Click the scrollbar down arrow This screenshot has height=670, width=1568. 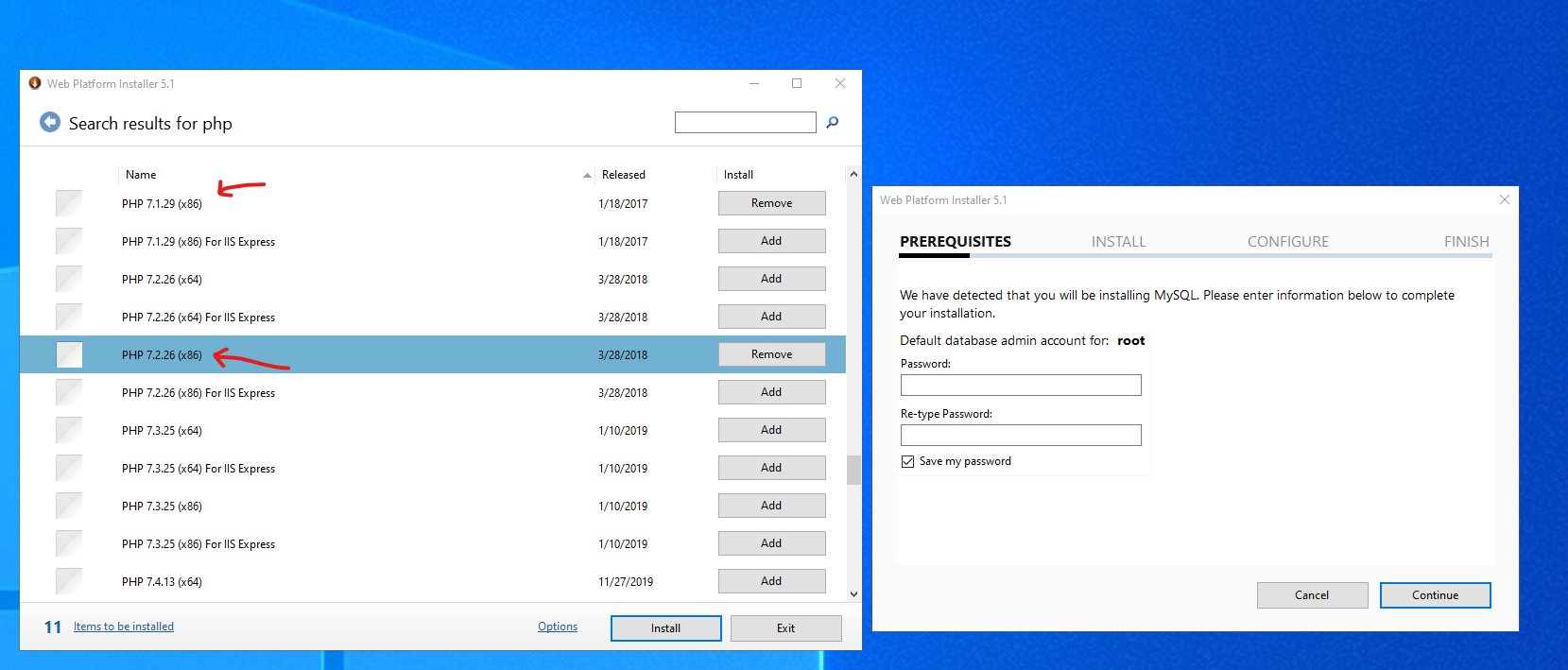[x=853, y=594]
